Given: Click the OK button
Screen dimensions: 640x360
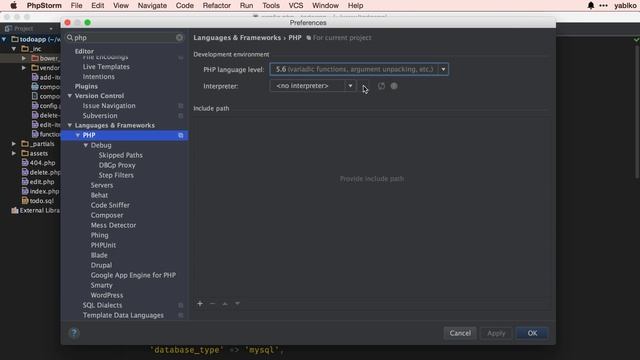Looking at the screenshot, I should (532, 333).
